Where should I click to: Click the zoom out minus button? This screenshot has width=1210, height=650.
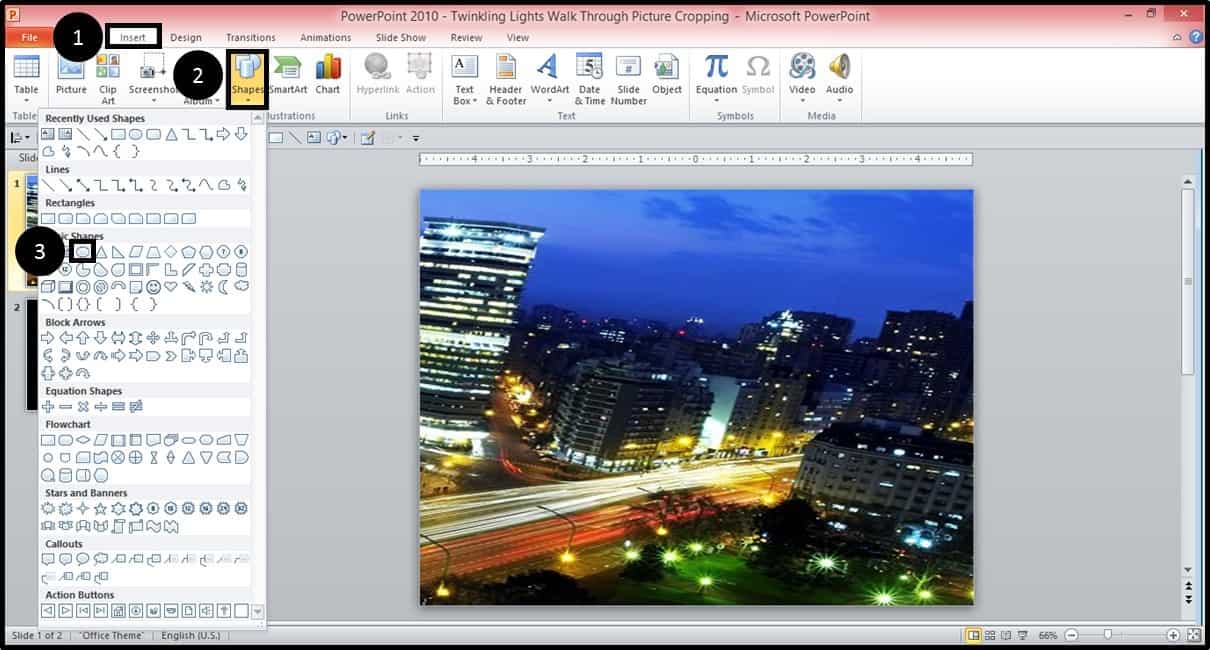[1071, 635]
